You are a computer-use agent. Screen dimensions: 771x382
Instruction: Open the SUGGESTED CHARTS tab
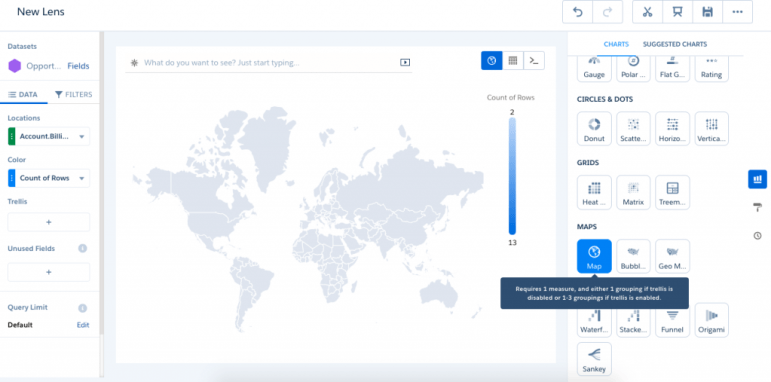[x=675, y=44]
